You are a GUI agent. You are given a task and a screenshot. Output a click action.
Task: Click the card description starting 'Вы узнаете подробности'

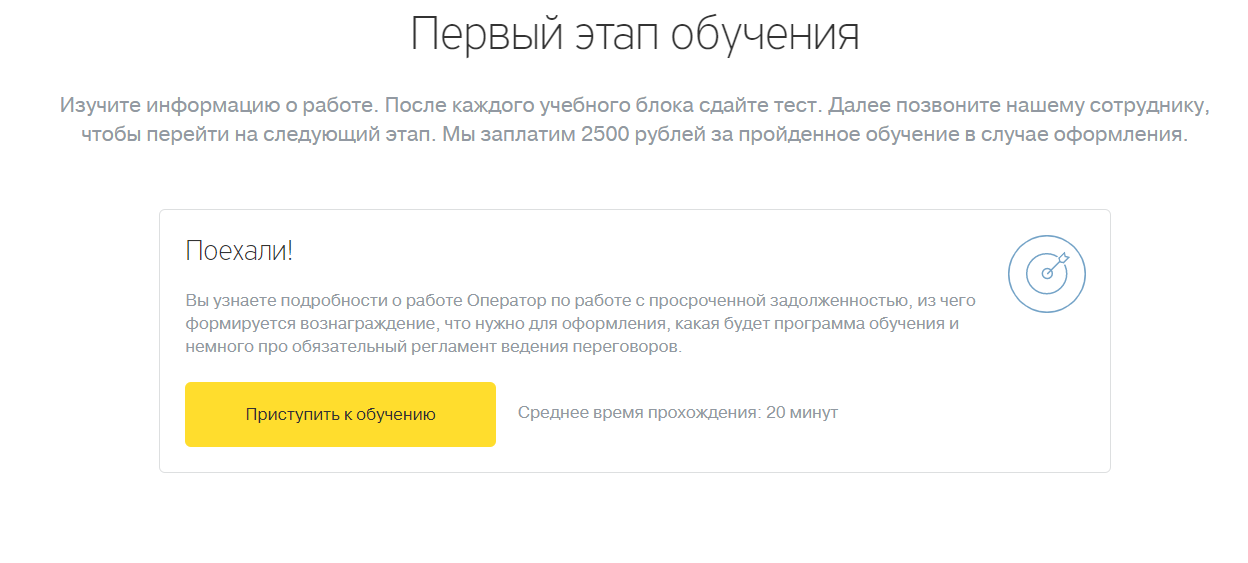tap(580, 324)
